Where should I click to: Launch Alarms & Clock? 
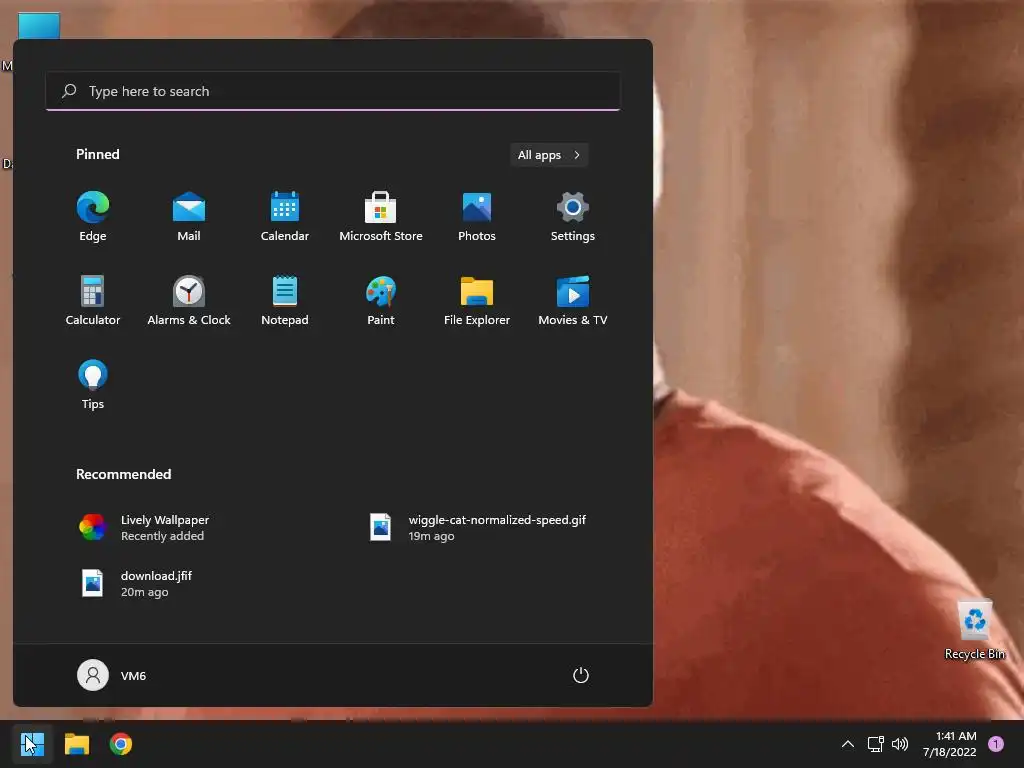[x=189, y=300]
